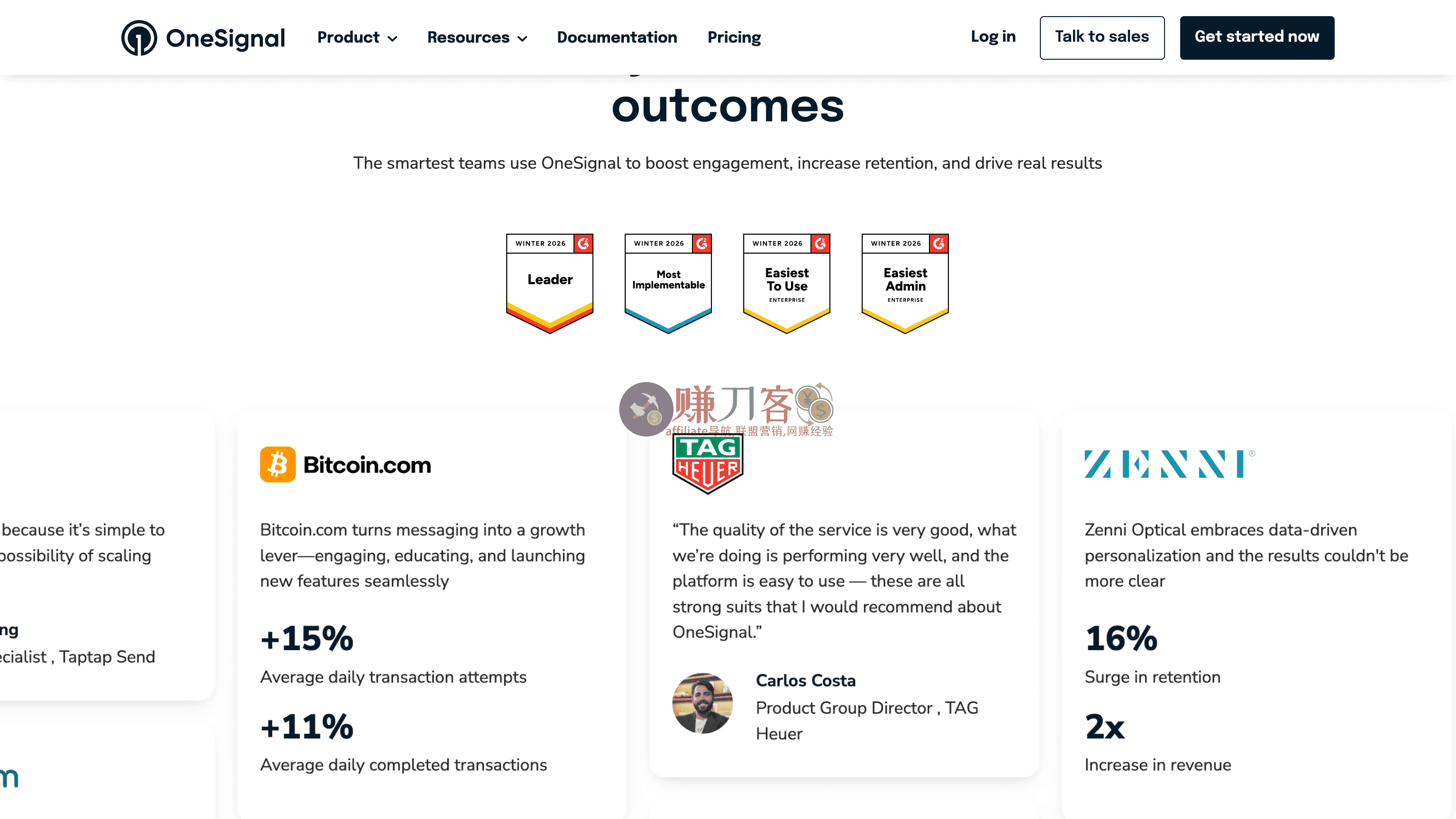The image size is (1456, 819).
Task: Click the Bitcoin.com orange logo icon
Action: [x=278, y=464]
